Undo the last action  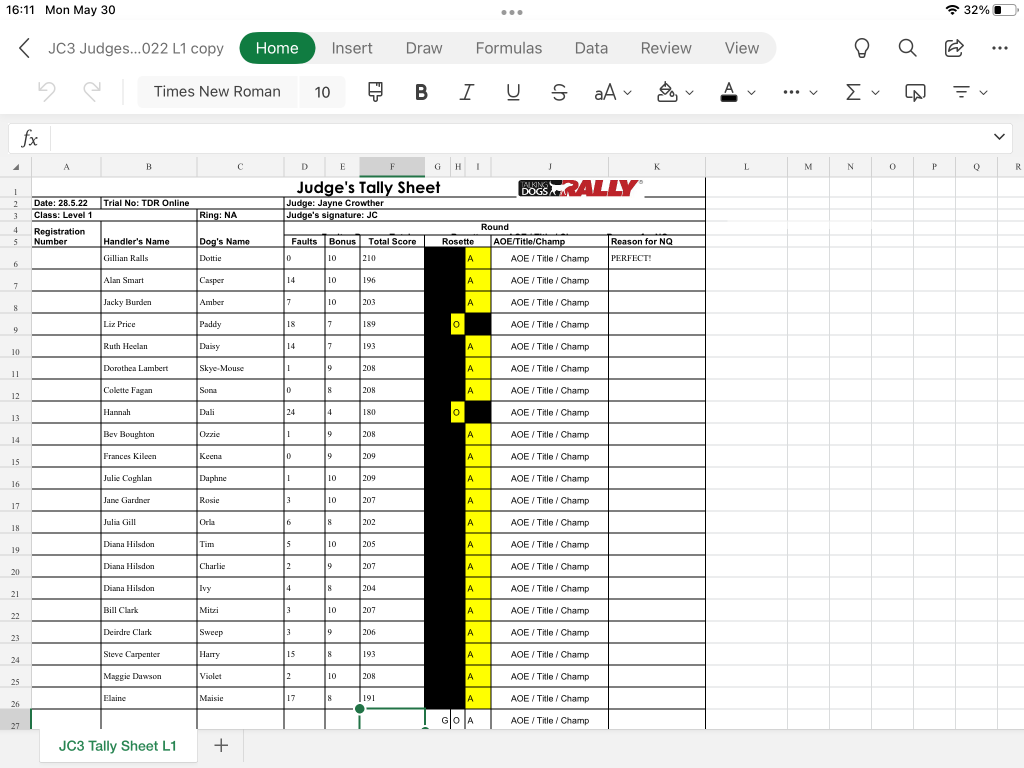click(46, 92)
